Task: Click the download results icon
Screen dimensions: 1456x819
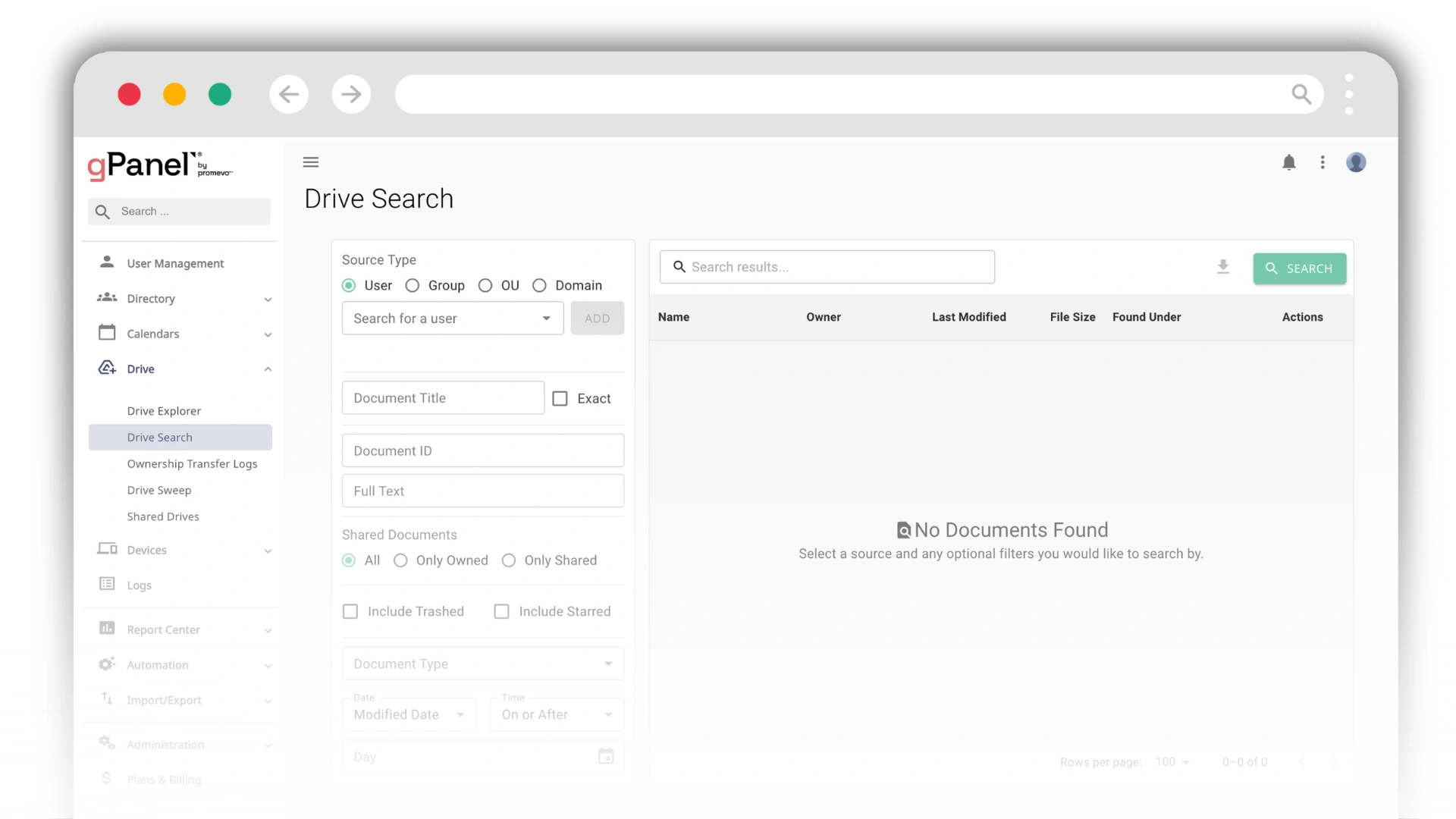Action: 1223,268
